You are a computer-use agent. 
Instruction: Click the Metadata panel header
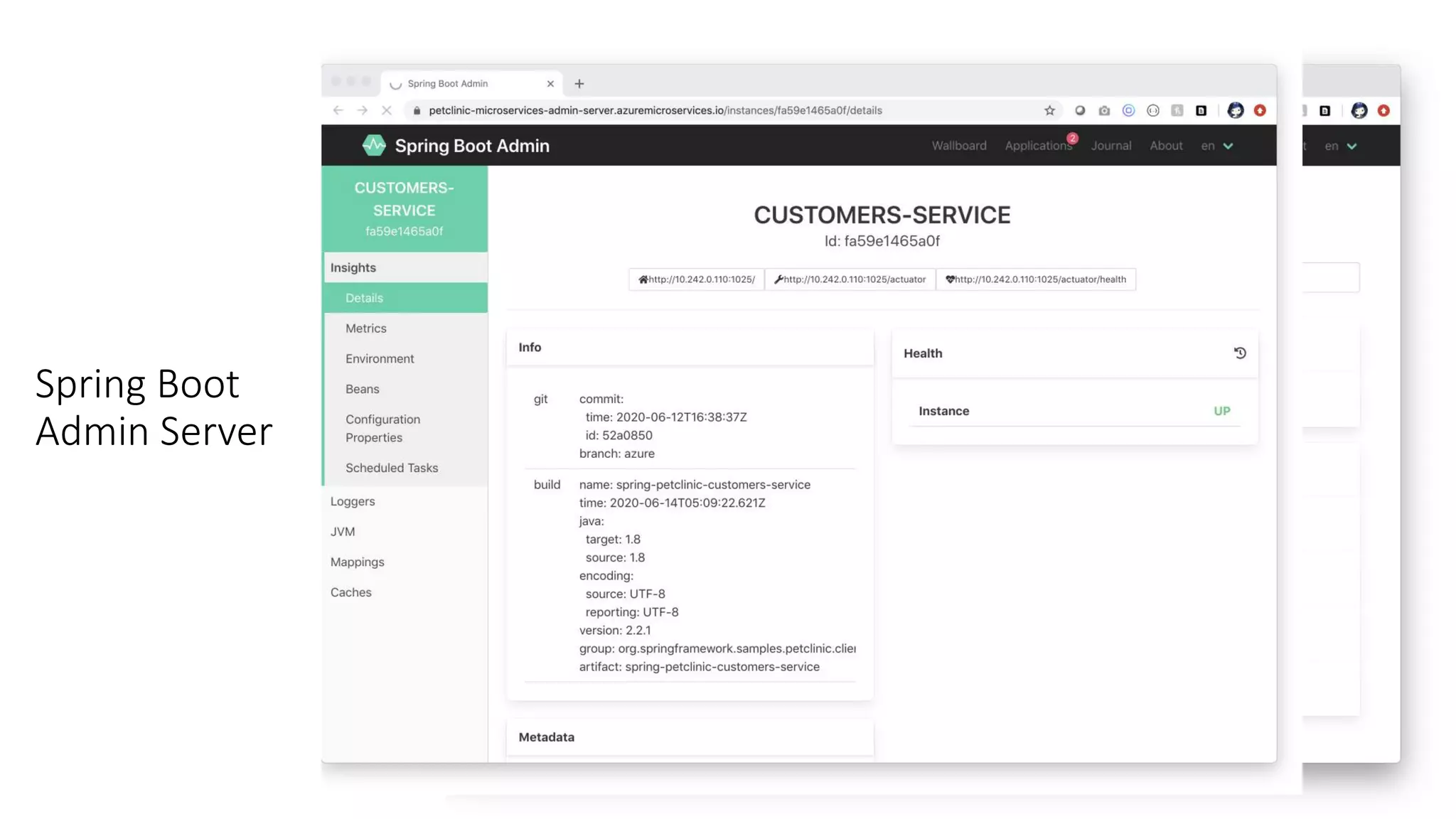click(x=690, y=737)
